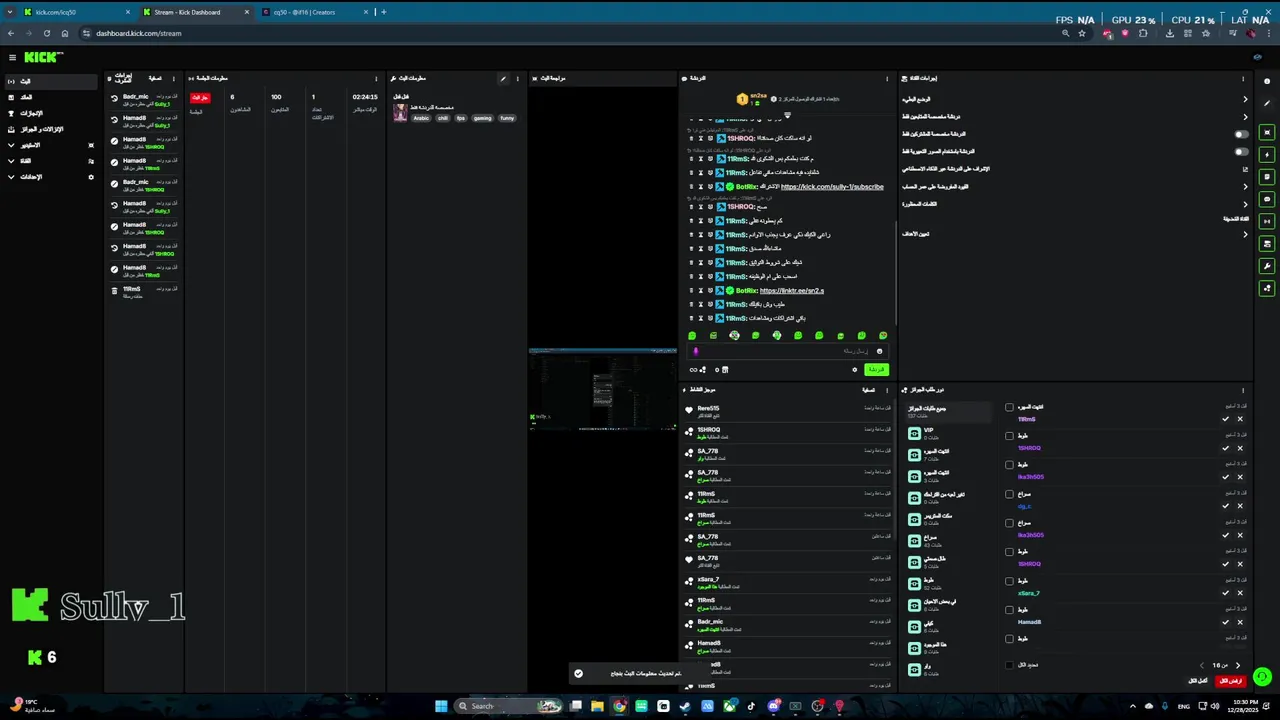Expand followers-only chat chevron in channel actions
The width and height of the screenshot is (1280, 720).
(x=1245, y=116)
